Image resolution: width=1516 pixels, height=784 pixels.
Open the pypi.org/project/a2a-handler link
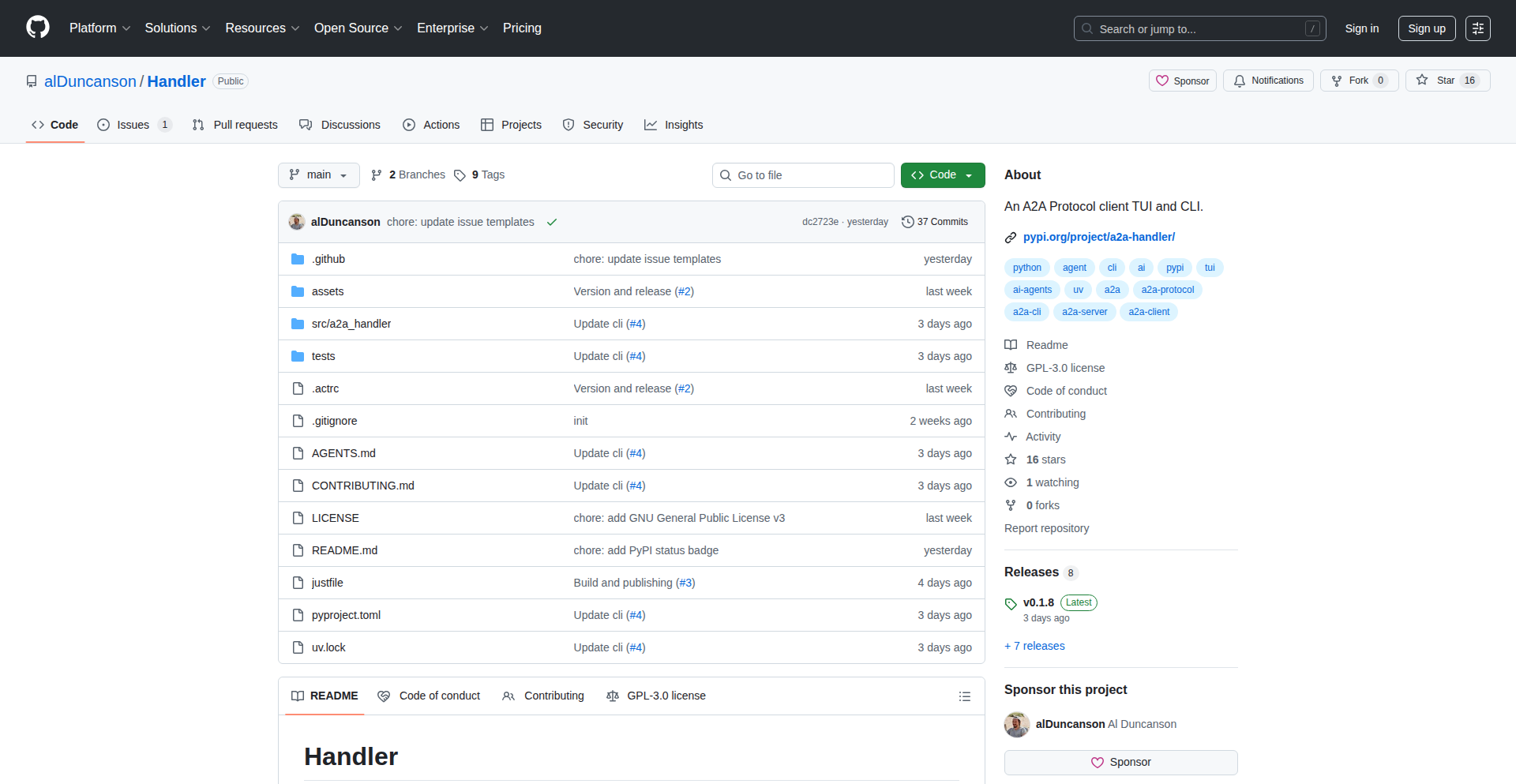(x=1099, y=237)
